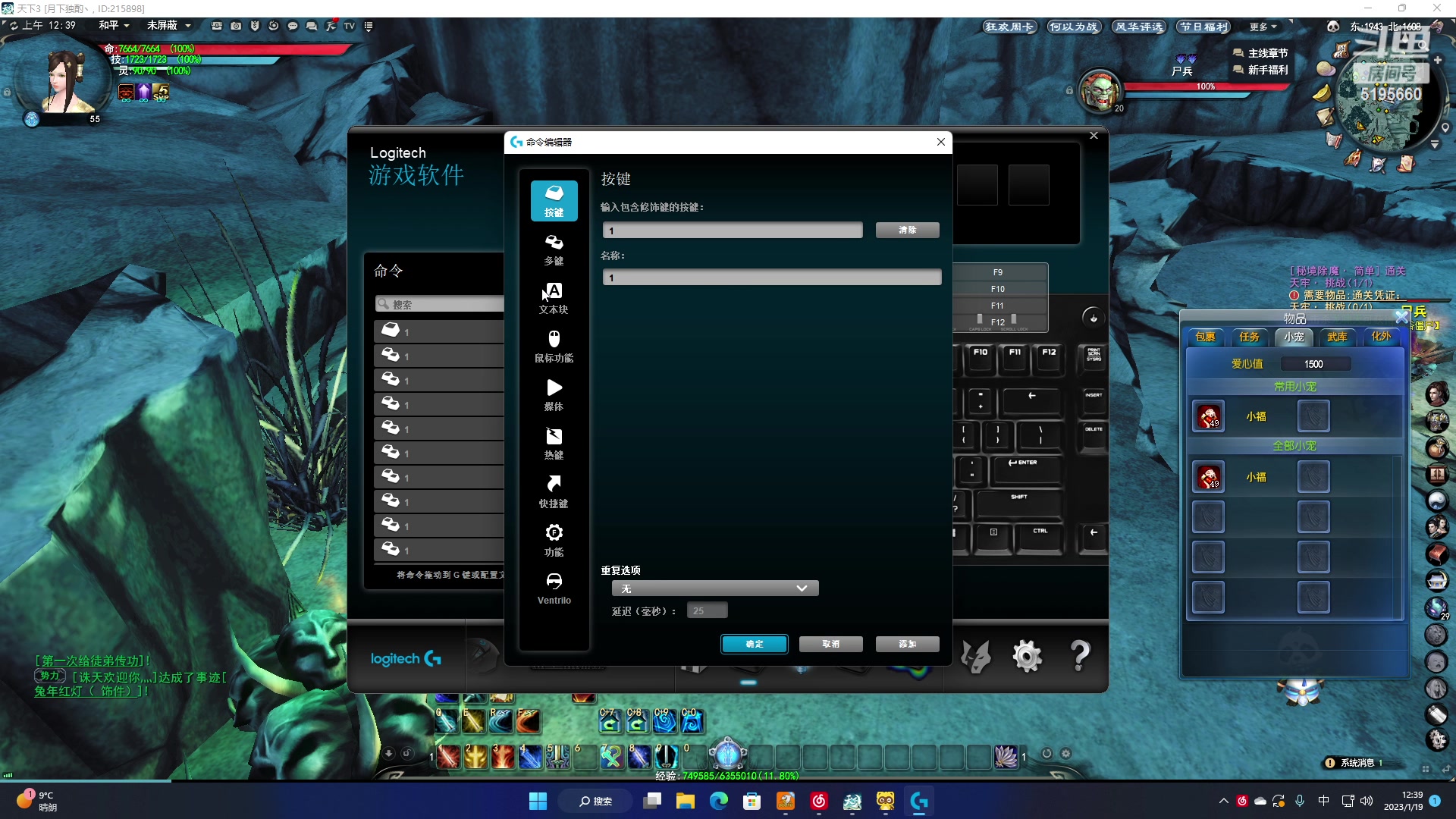Click the 延迟 delay milliseconds field
1456x819 pixels.
click(x=708, y=610)
